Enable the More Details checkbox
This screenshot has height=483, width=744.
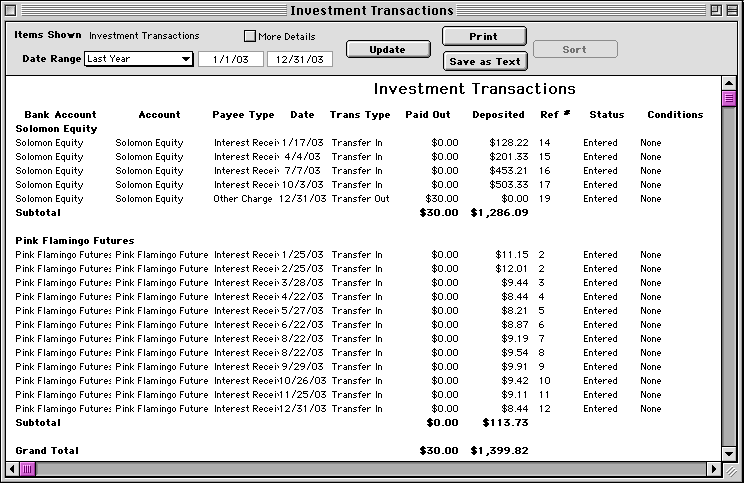pyautogui.click(x=250, y=36)
